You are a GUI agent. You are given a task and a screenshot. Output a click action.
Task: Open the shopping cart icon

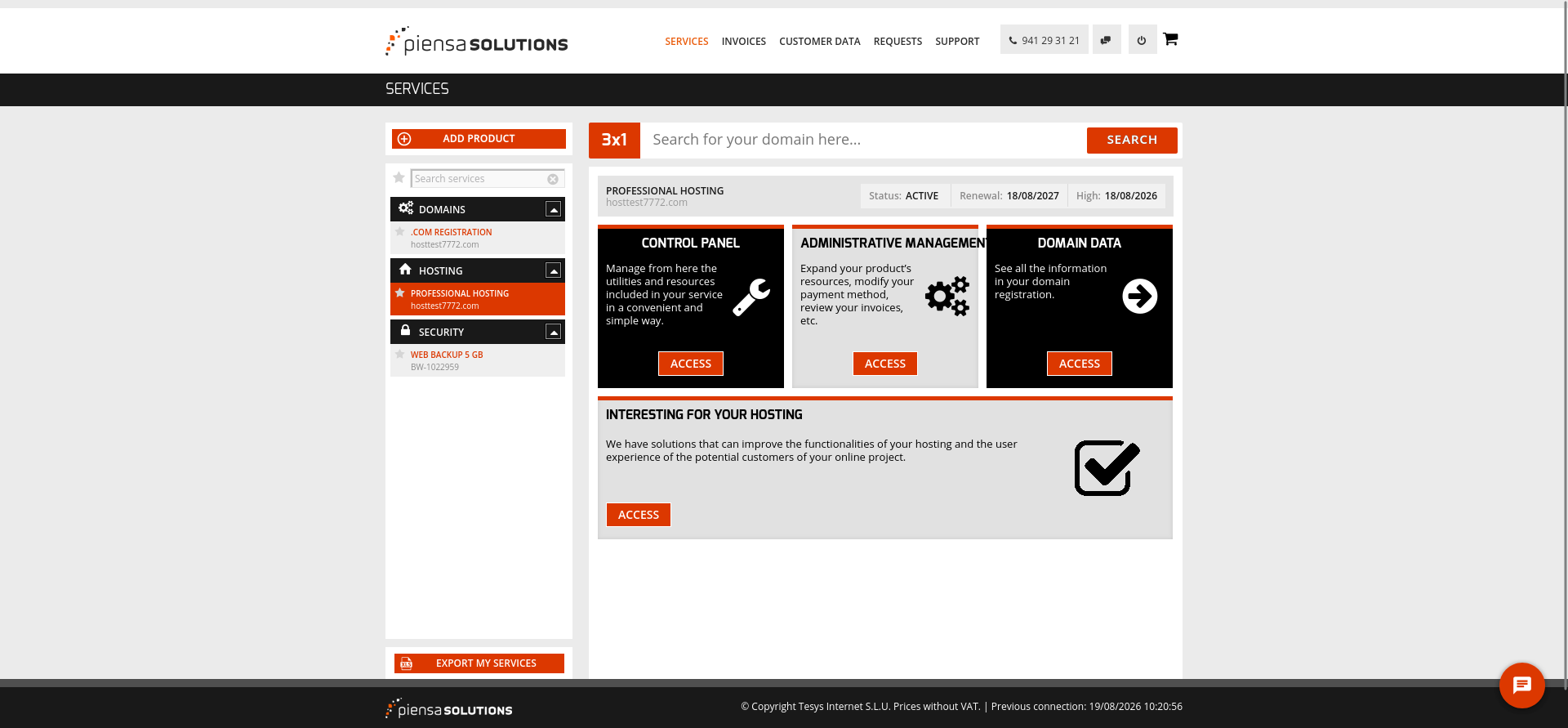coord(1170,38)
